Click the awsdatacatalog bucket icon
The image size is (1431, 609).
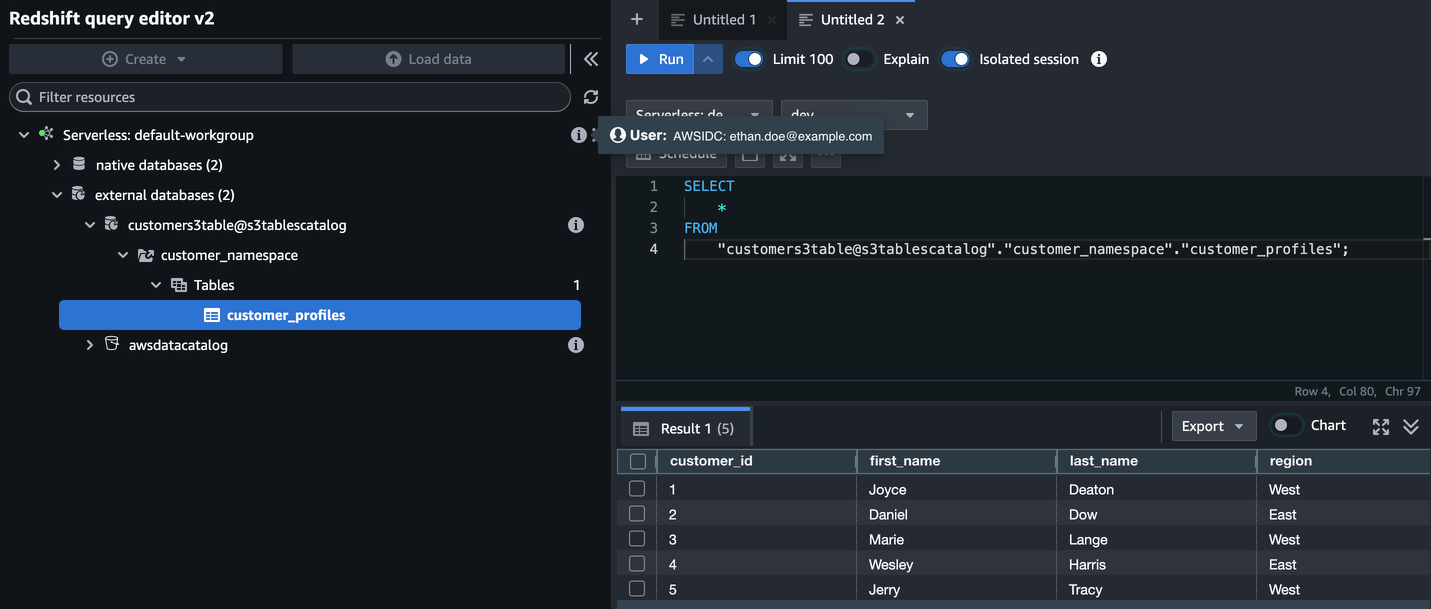click(x=112, y=345)
